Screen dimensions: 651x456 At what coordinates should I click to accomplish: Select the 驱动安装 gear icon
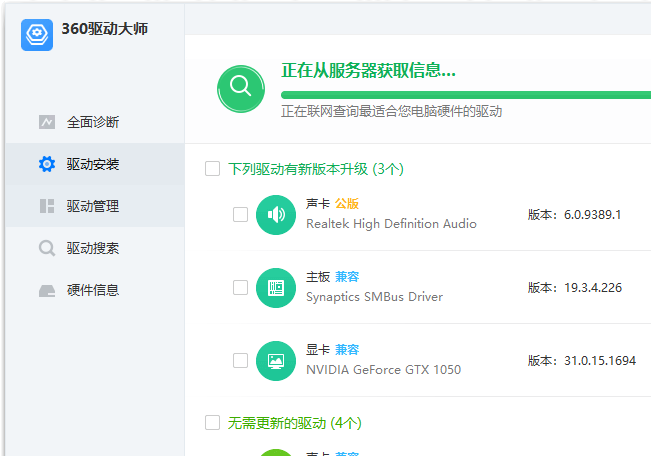(47, 164)
